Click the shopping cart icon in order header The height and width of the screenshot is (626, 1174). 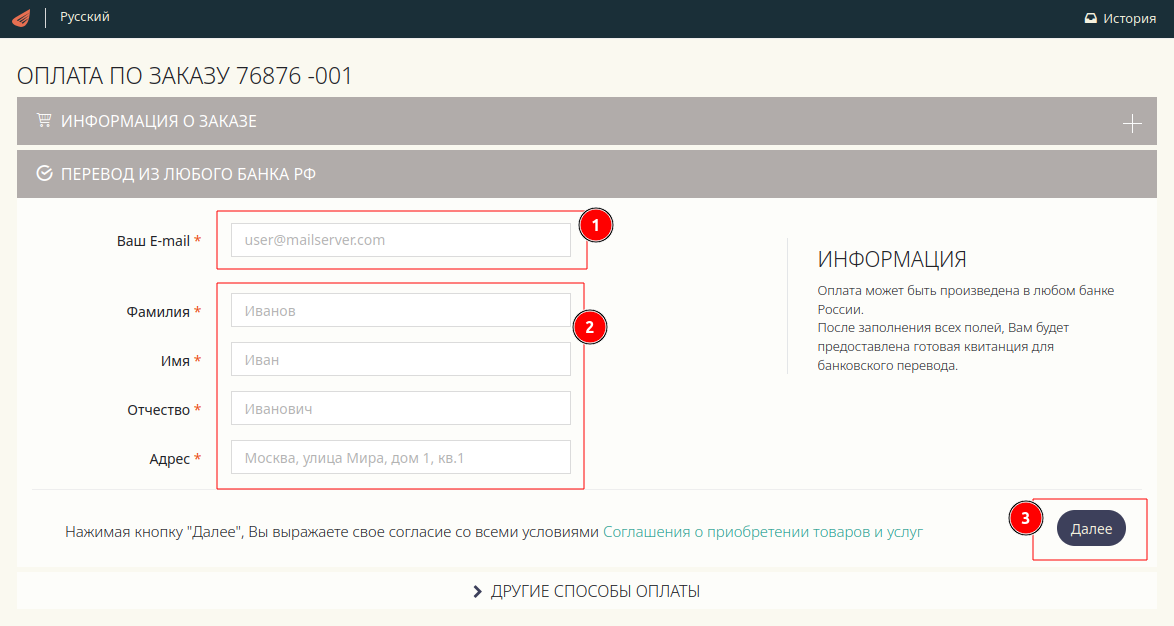point(44,121)
